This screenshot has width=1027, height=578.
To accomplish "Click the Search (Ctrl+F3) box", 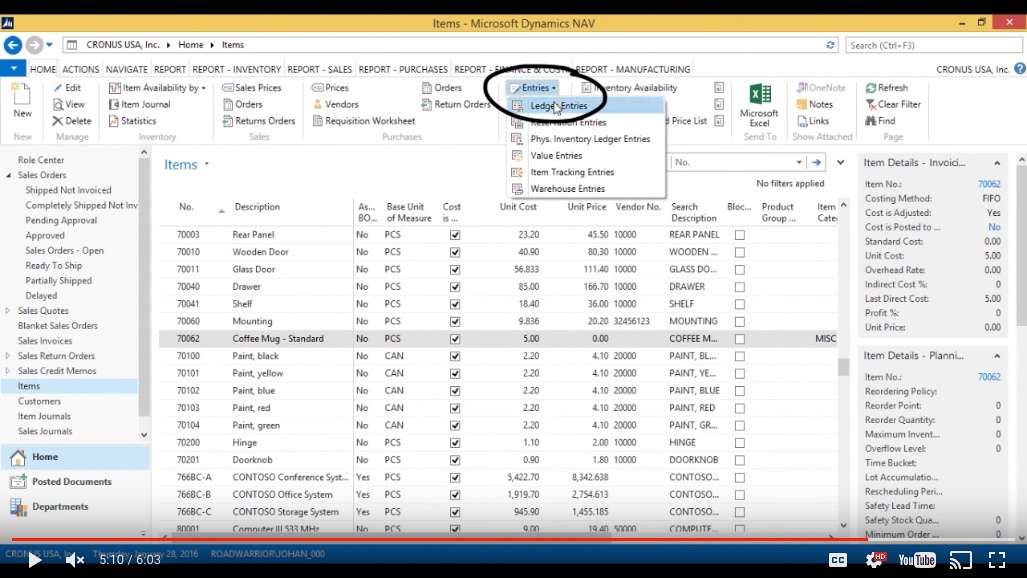I will (x=933, y=45).
